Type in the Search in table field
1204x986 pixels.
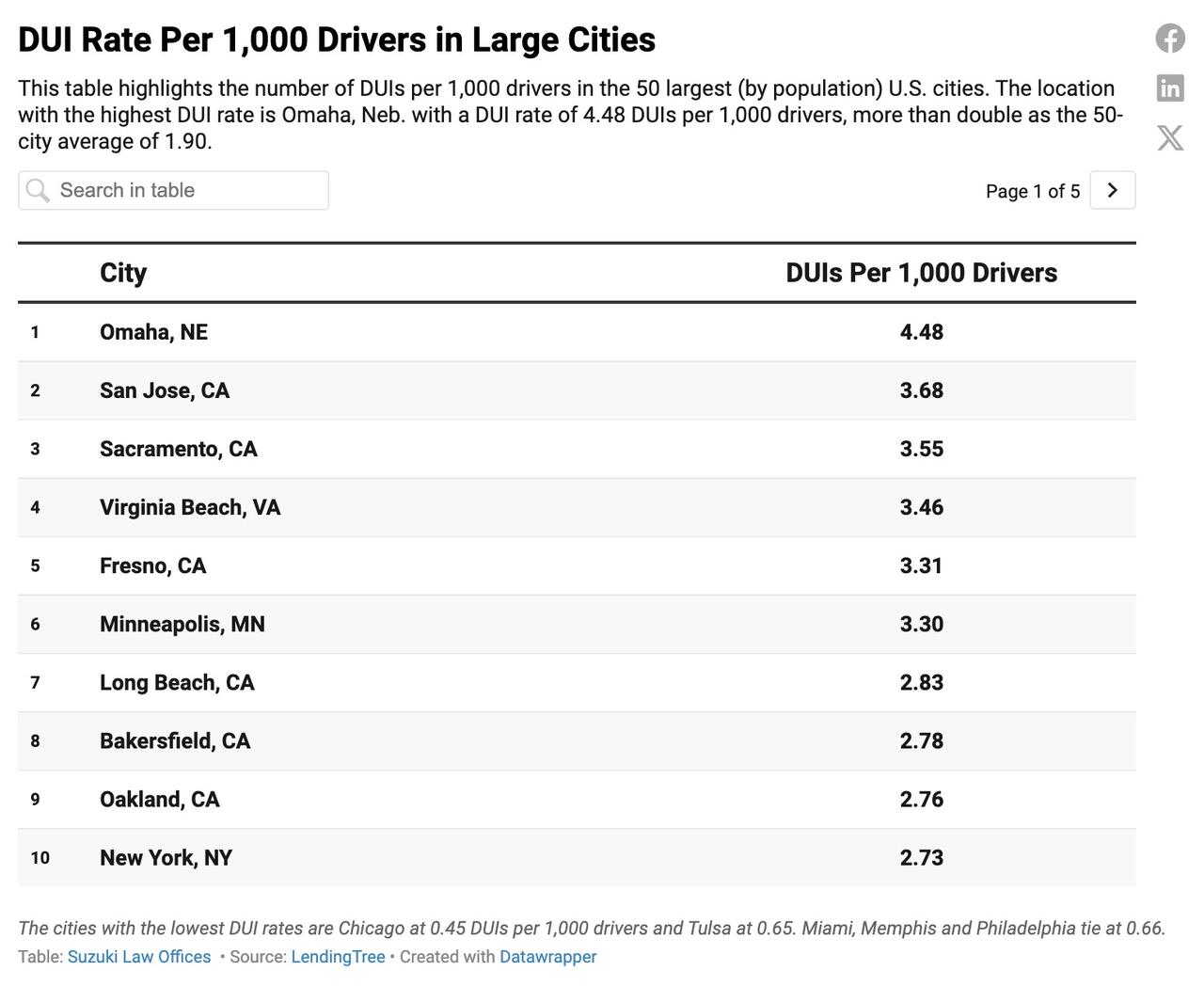[188, 191]
